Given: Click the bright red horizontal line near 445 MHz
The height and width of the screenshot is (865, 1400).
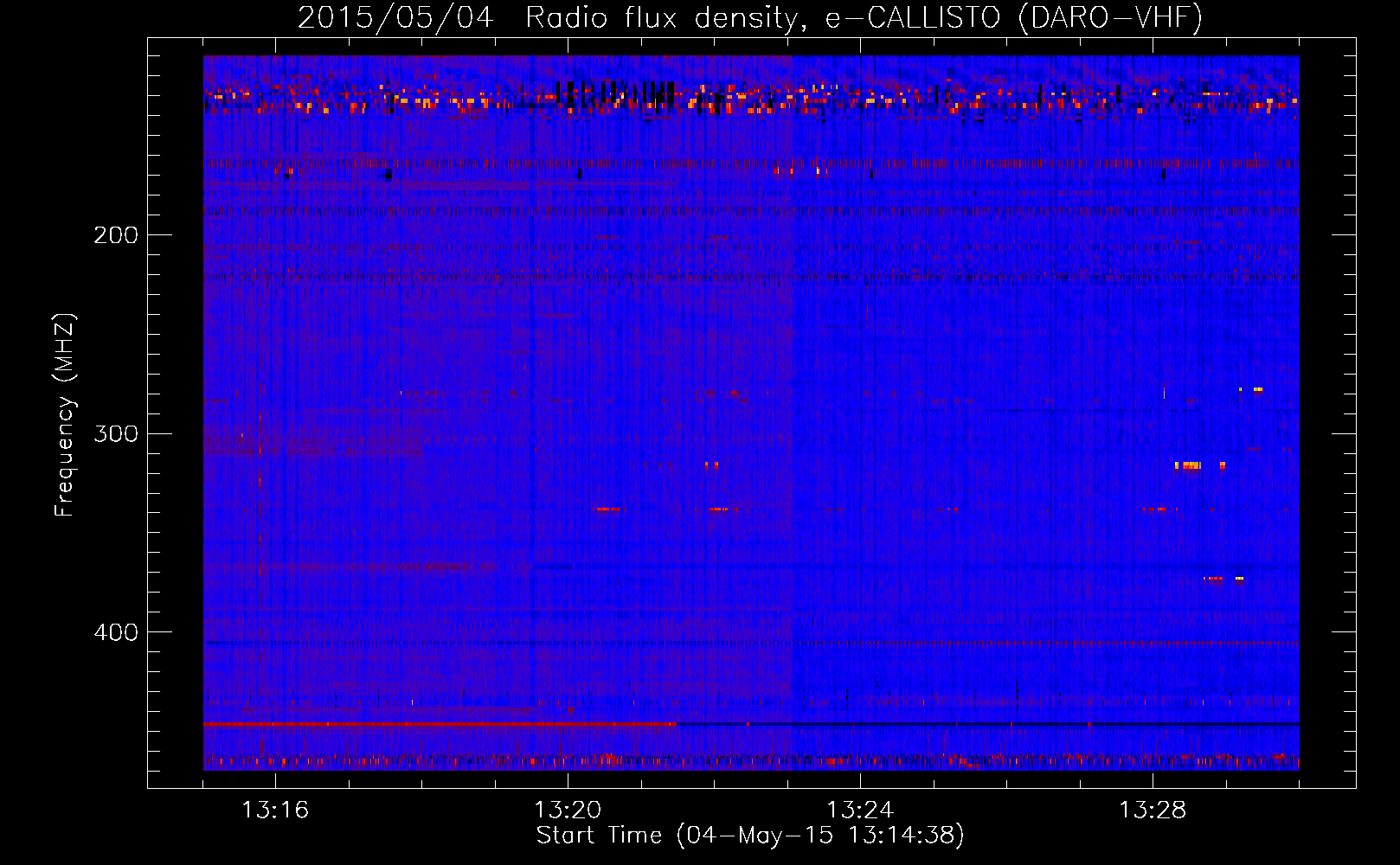Looking at the screenshot, I should point(433,724).
